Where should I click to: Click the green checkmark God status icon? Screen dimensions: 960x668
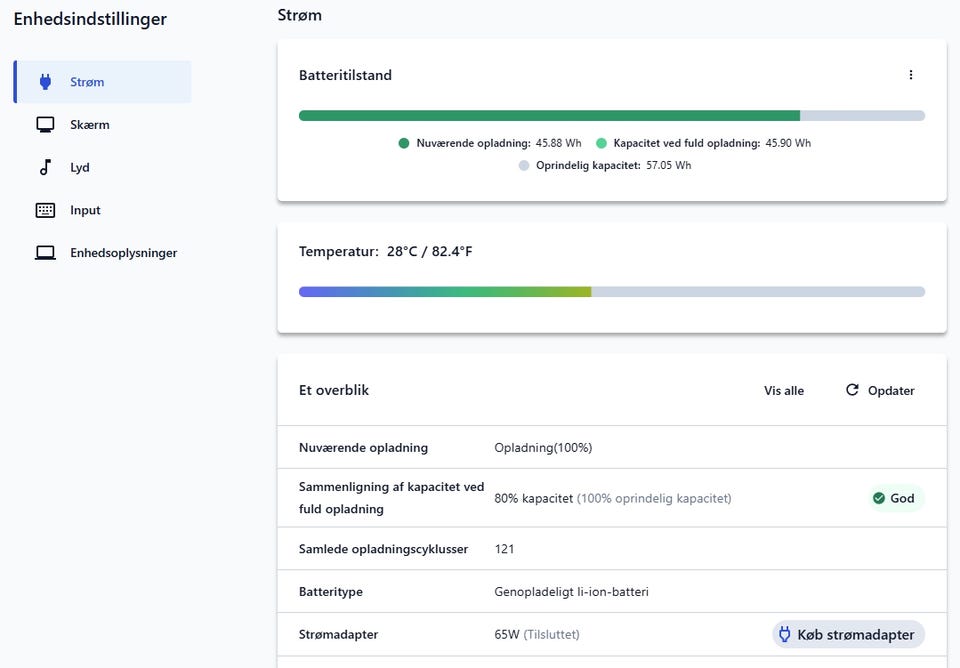click(x=879, y=498)
